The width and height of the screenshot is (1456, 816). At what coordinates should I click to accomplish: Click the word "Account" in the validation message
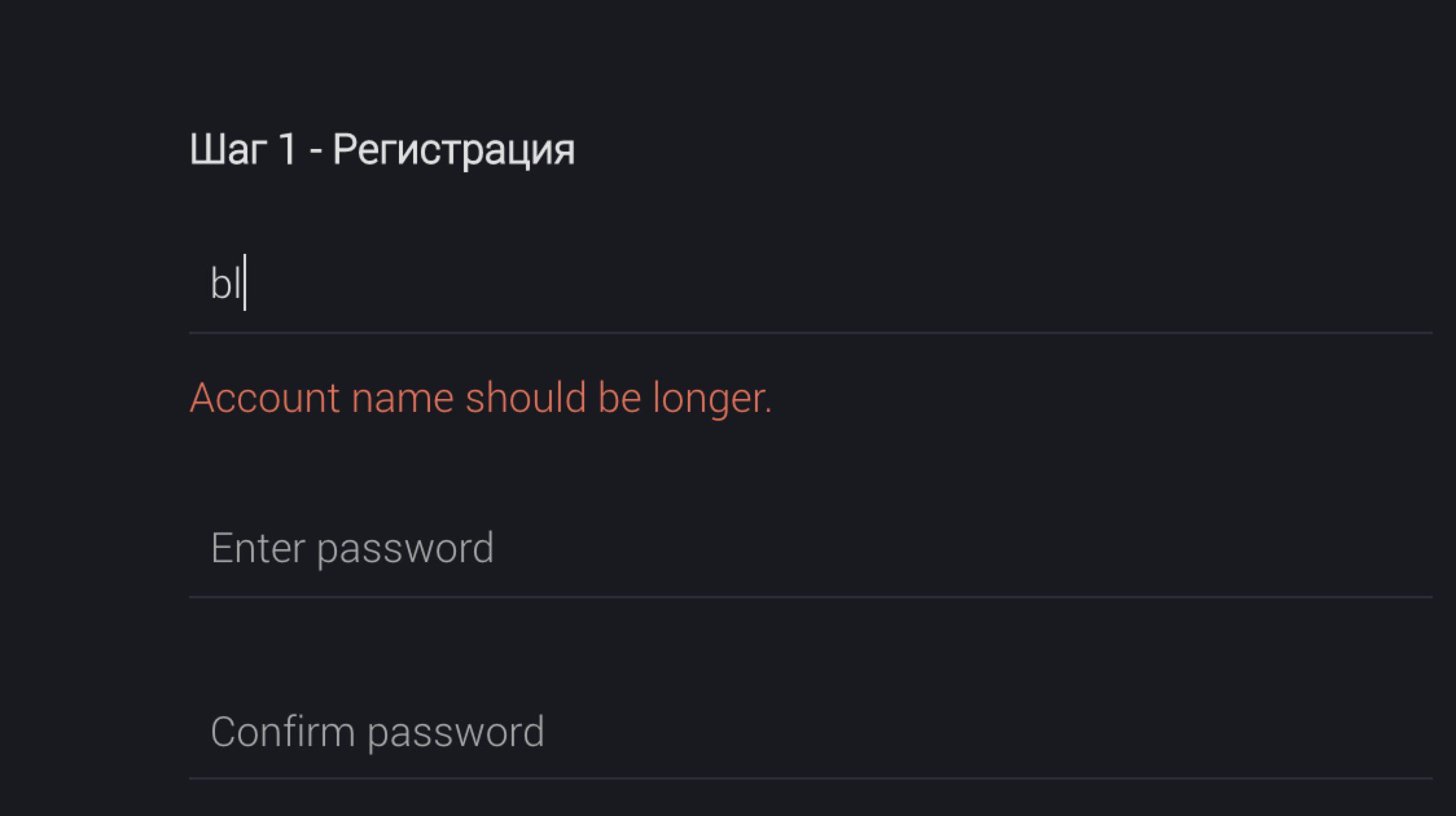(x=264, y=397)
